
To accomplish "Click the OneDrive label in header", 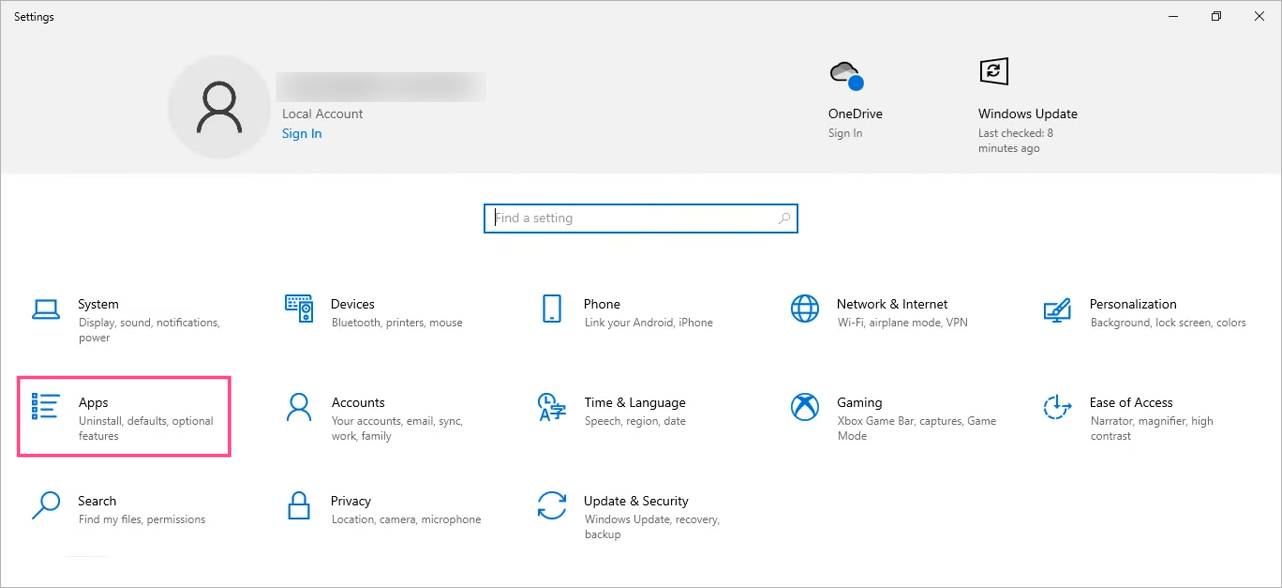I will tap(855, 114).
